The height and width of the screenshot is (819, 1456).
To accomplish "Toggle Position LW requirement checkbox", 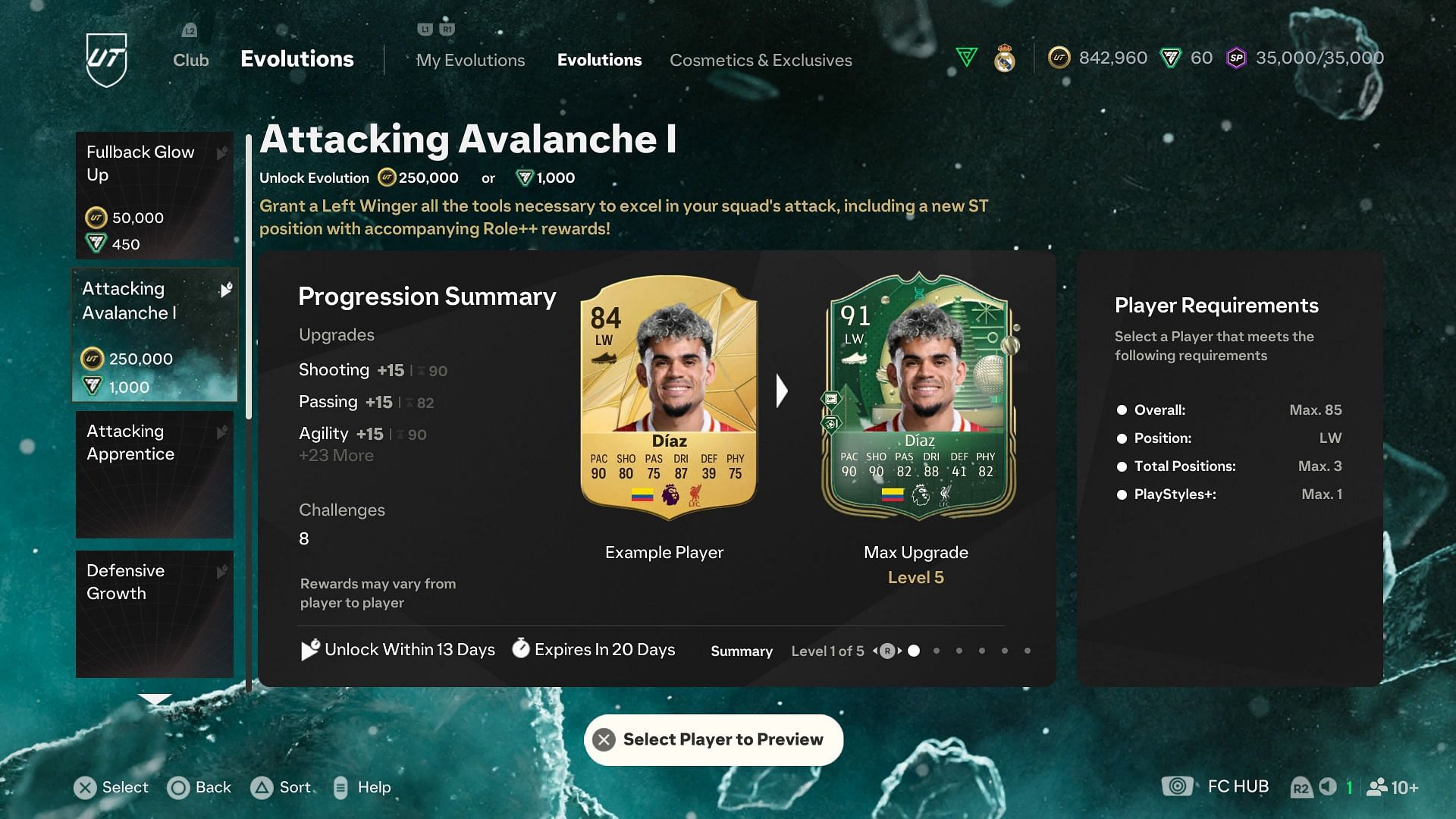I will click(x=1121, y=437).
